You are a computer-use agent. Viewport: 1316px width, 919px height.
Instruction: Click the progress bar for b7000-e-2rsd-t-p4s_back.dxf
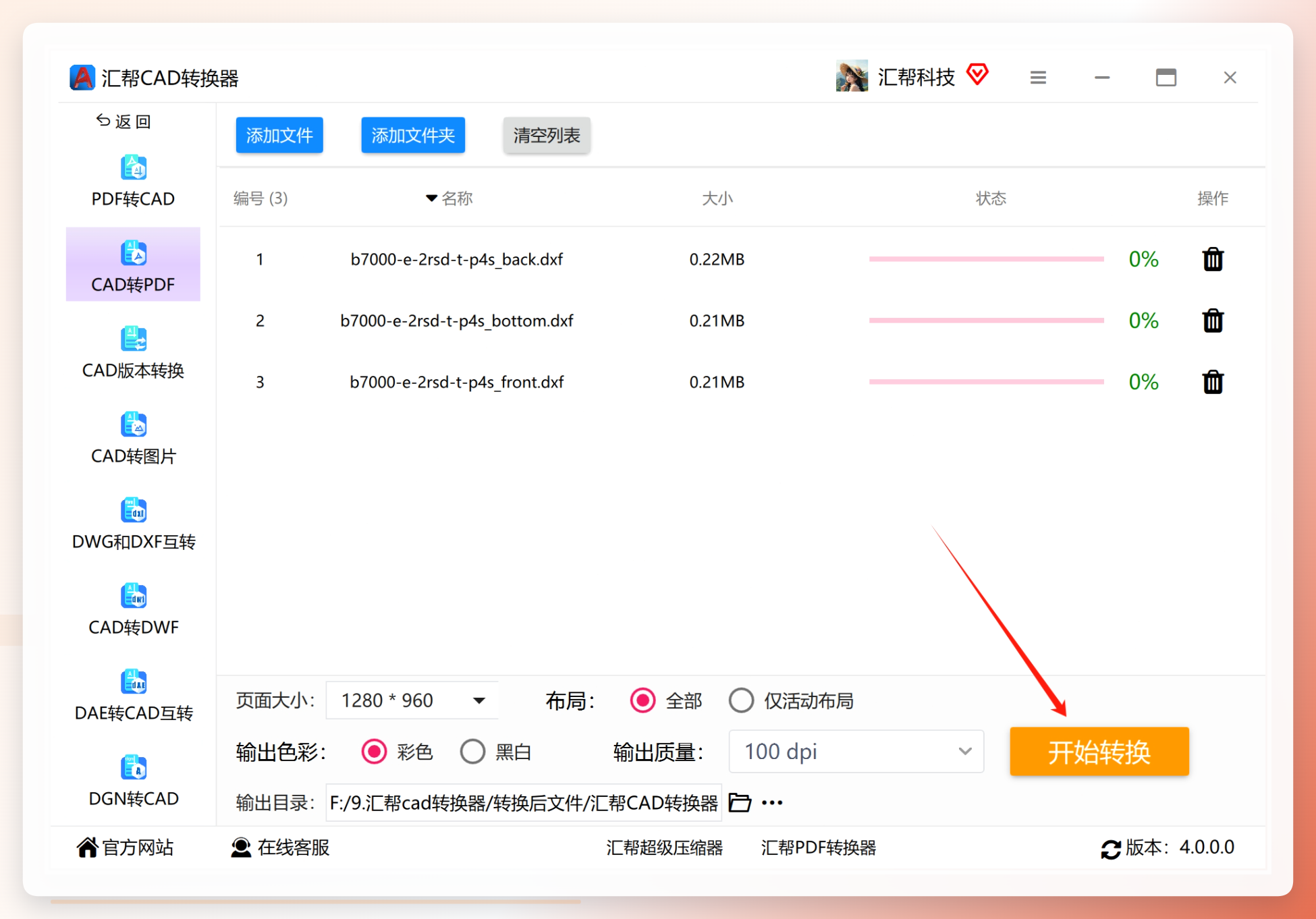[986, 259]
